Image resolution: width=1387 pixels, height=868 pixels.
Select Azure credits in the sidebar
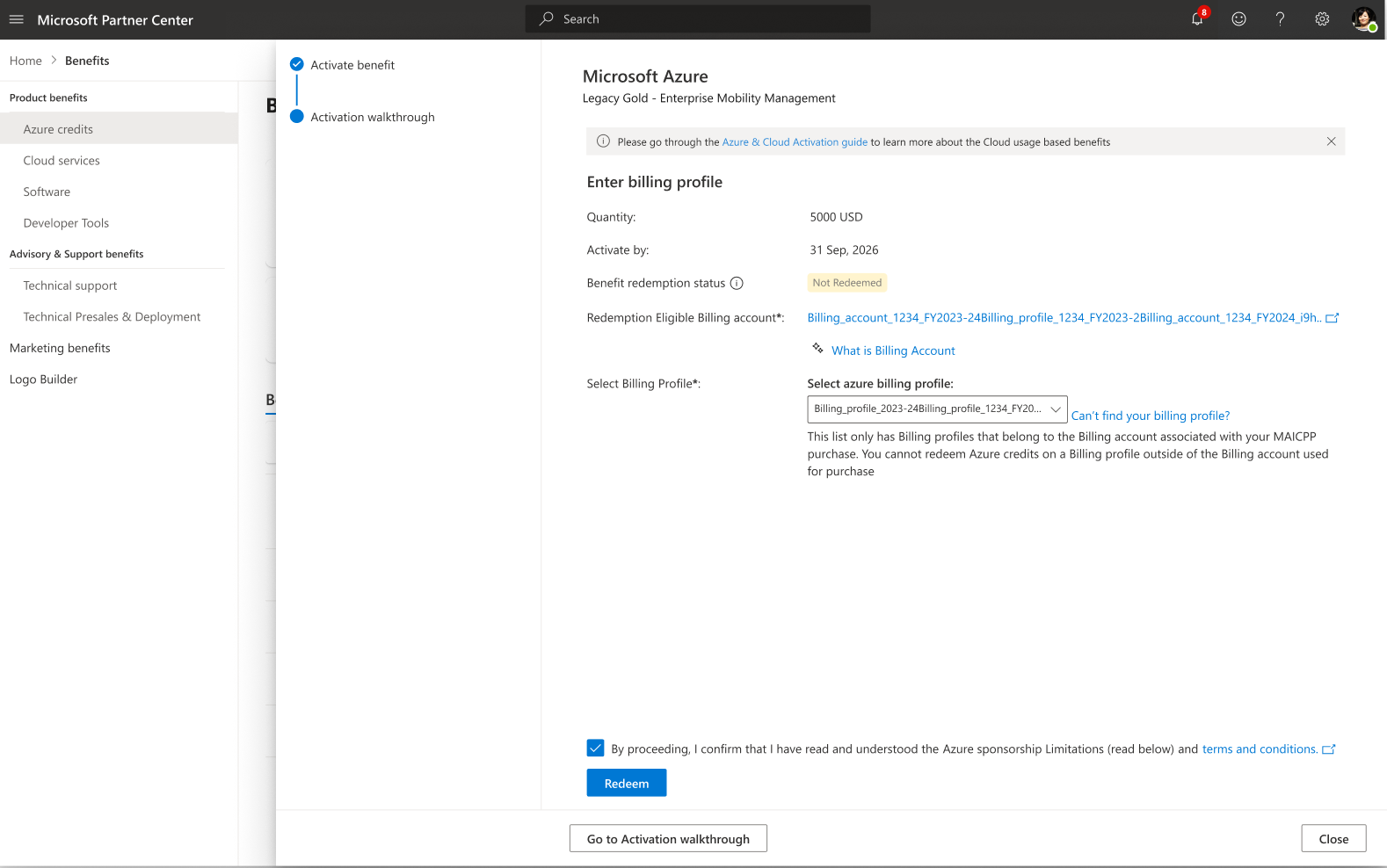(119, 129)
